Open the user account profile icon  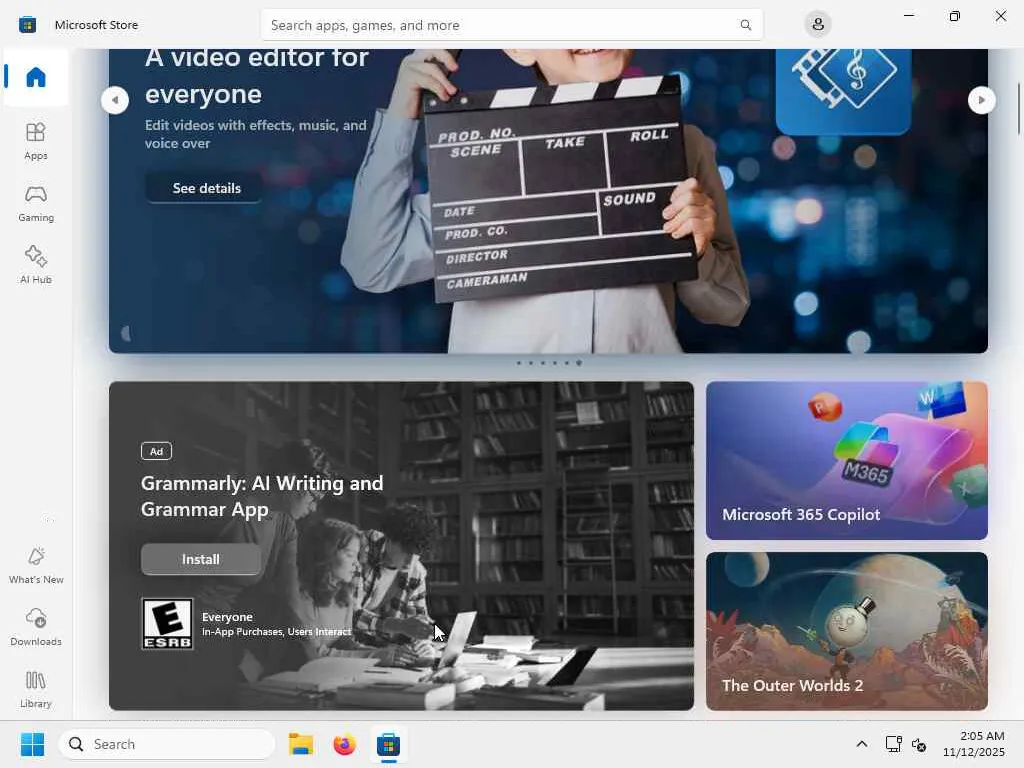818,25
